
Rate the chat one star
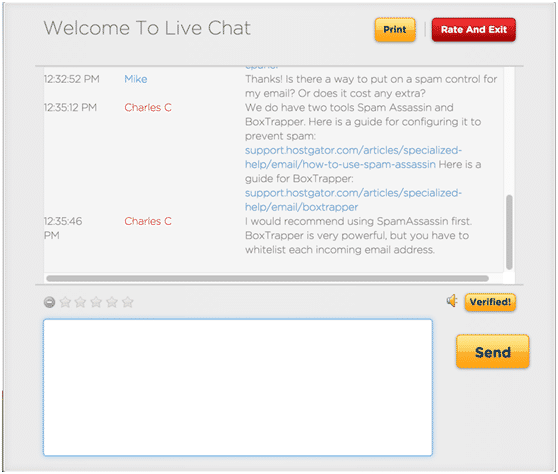(65, 302)
